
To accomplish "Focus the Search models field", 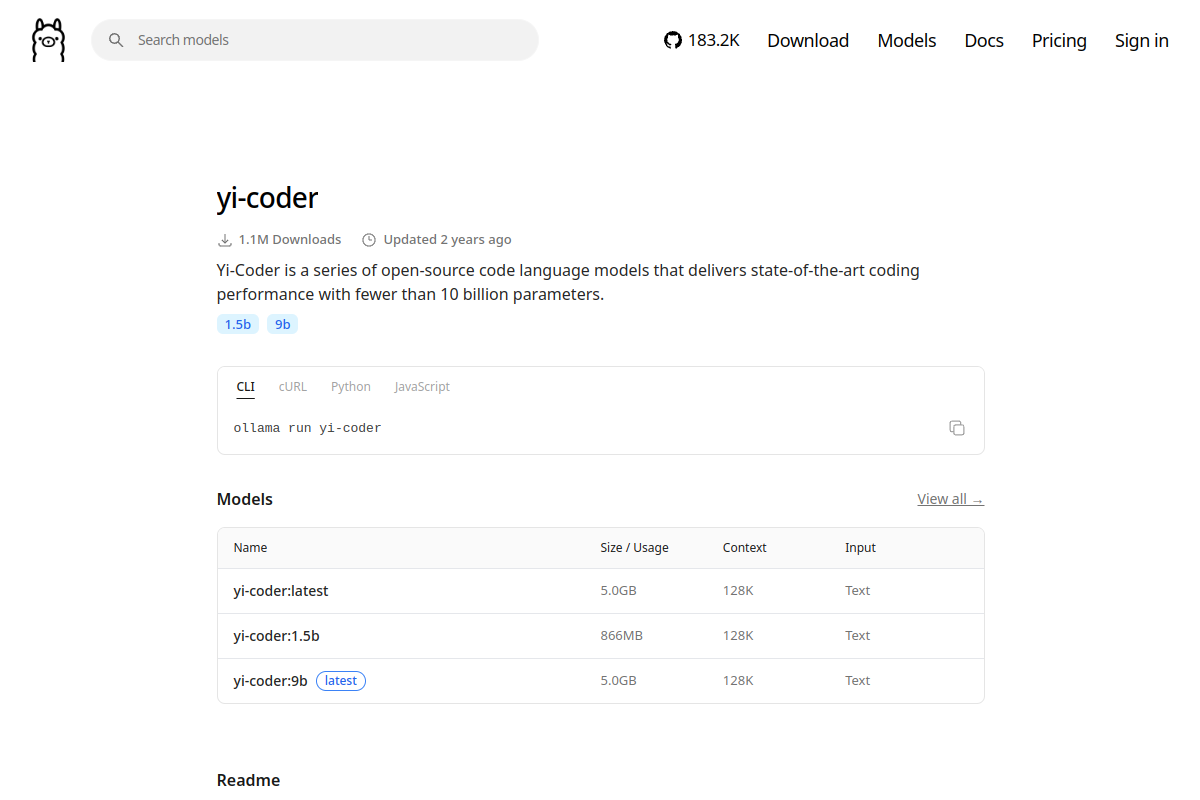I will pyautogui.click(x=315, y=40).
